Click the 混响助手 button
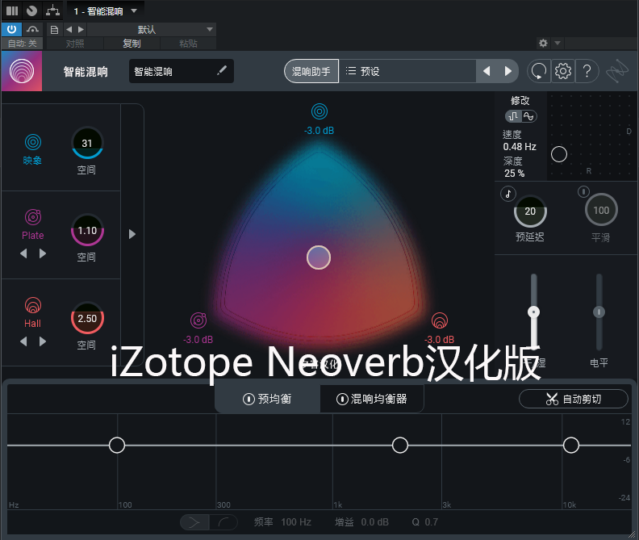Image resolution: width=639 pixels, height=540 pixels. (310, 71)
